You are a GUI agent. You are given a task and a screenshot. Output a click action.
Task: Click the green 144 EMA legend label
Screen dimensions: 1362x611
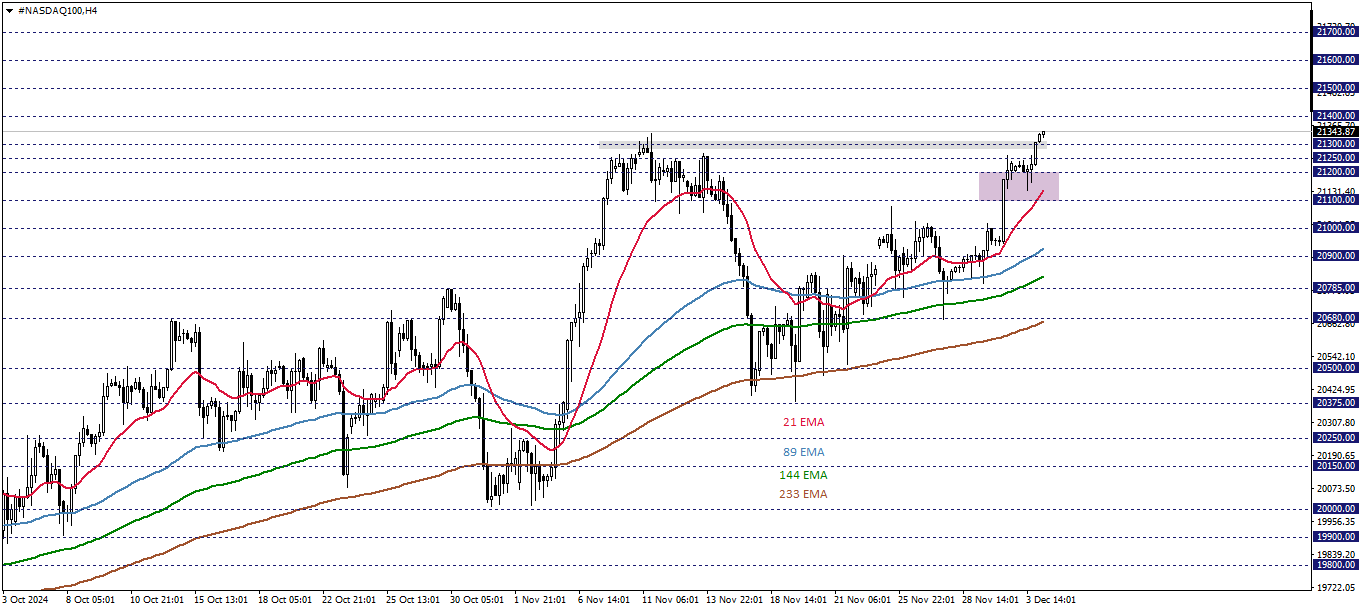pos(803,475)
